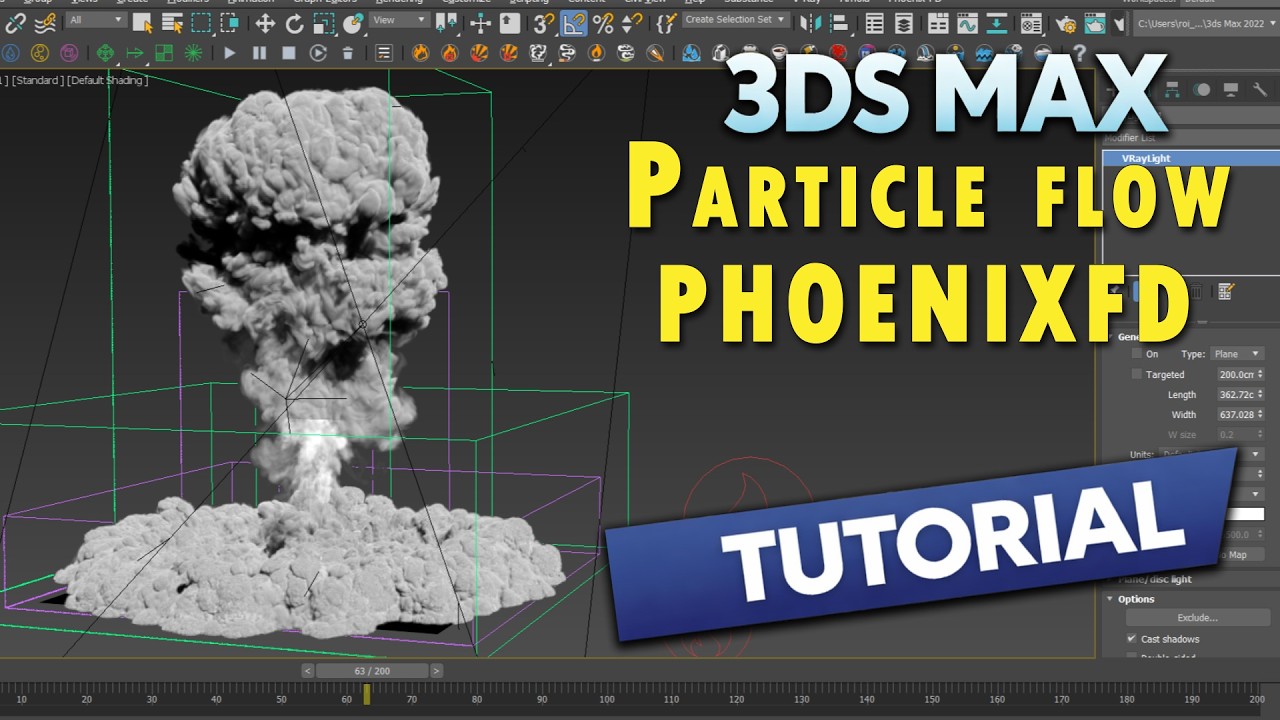Click the green arrow Phoenix toolbar icon

134,53
